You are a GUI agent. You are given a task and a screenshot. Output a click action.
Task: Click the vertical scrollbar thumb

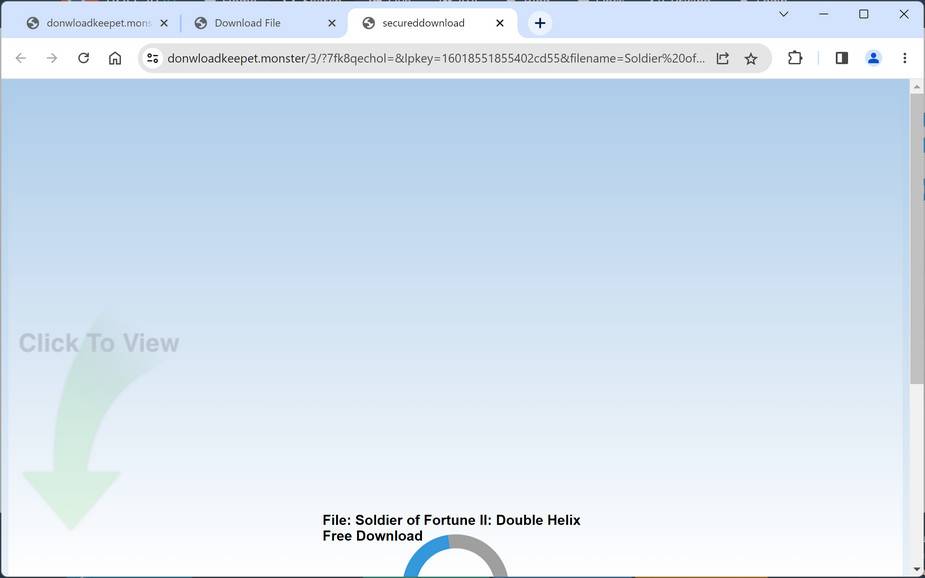pyautogui.click(x=916, y=238)
